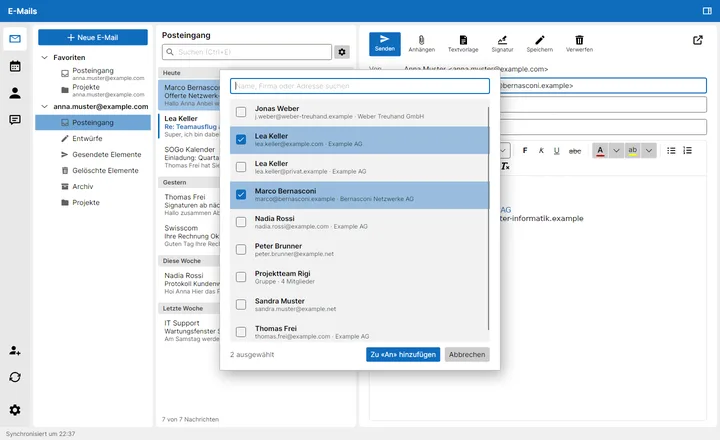Screen dimensions: 720x440
Task: Check the Thomas Frei checkbox
Action: coord(241,332)
